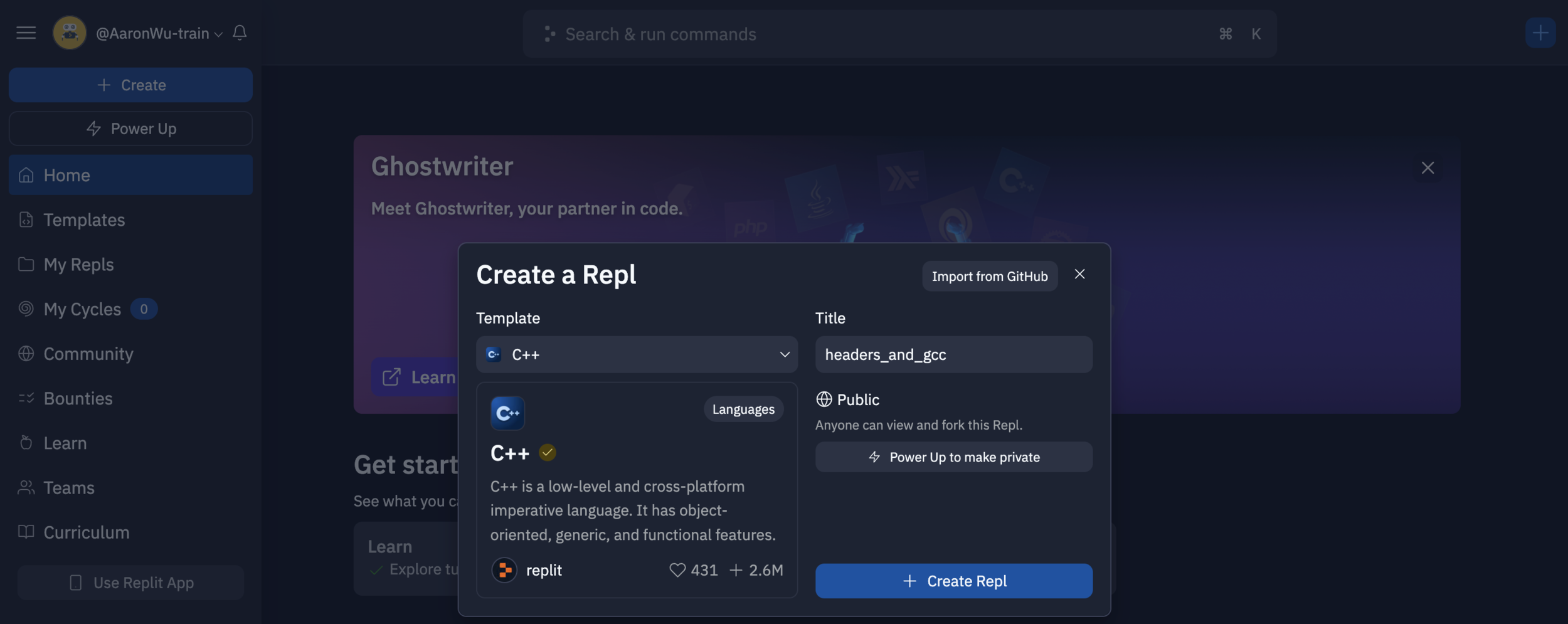Go to Home in sidebar
Image resolution: width=1568 pixels, height=624 pixels.
tap(130, 175)
